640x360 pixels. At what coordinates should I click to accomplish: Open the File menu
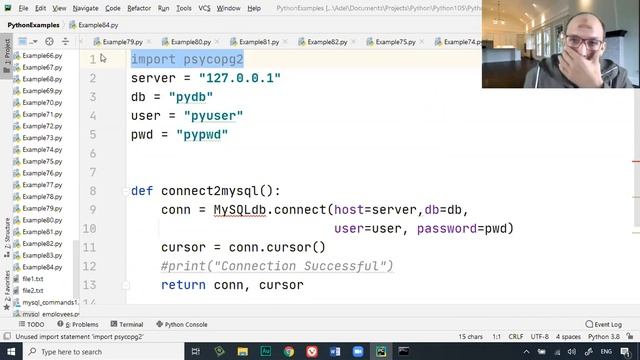(23, 8)
